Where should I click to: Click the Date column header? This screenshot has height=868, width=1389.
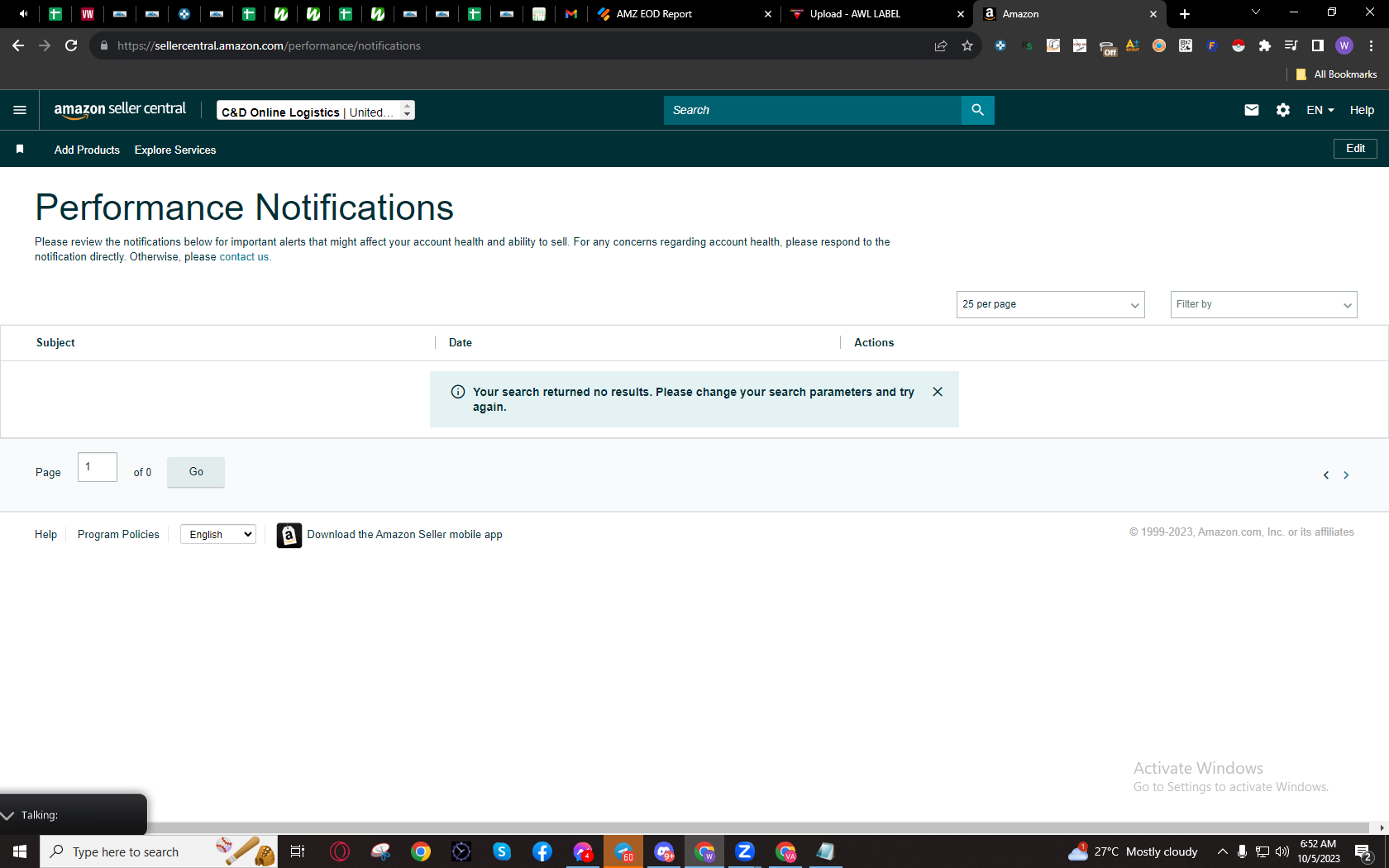click(x=461, y=342)
